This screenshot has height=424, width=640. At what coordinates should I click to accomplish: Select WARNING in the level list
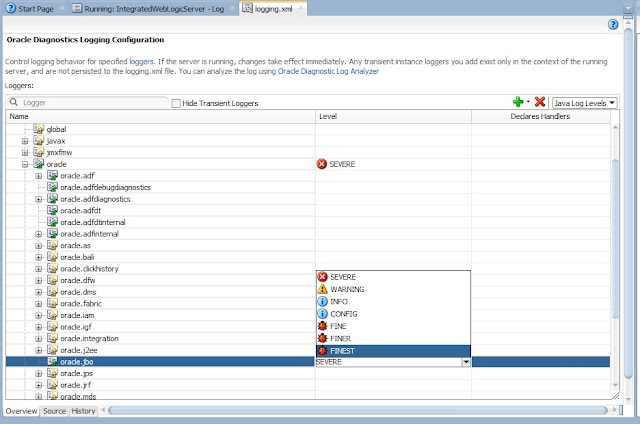393,289
